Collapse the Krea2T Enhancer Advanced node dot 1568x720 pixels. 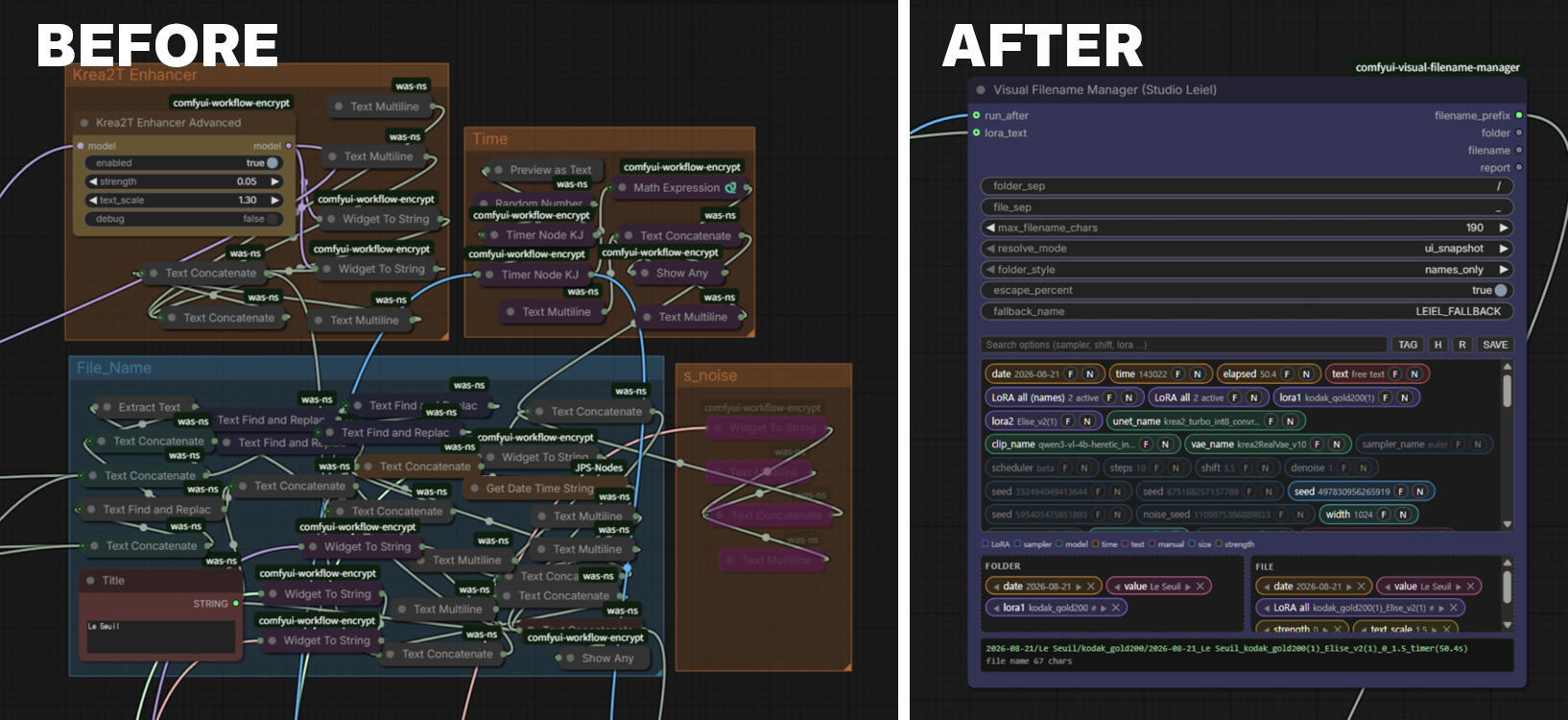pyautogui.click(x=84, y=123)
